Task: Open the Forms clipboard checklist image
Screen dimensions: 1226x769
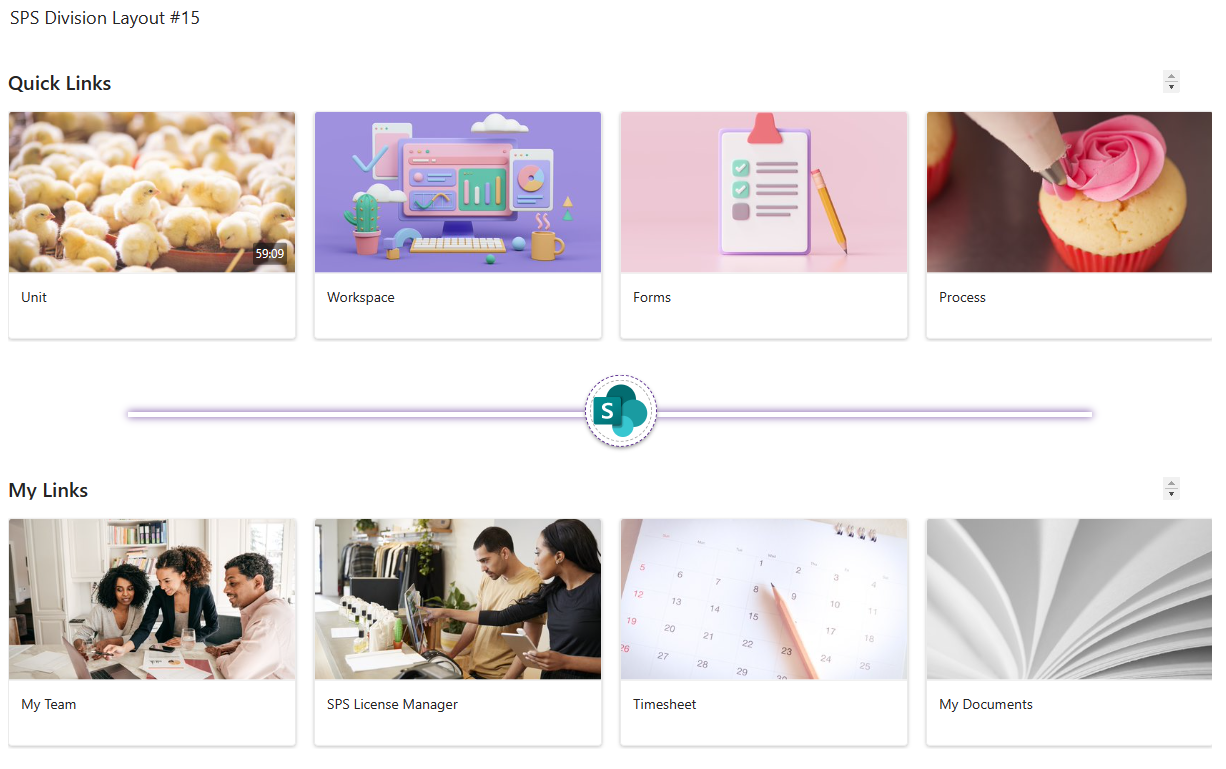Action: coord(764,192)
